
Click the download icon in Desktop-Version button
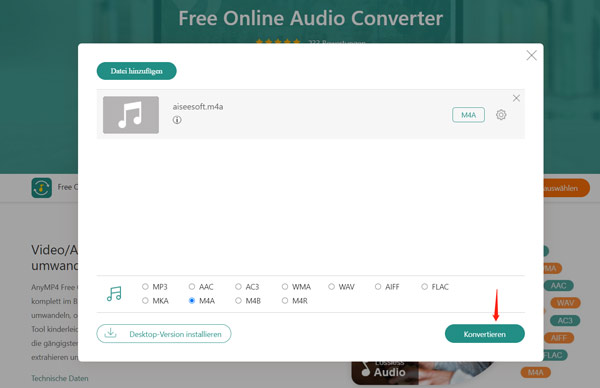pyautogui.click(x=110, y=333)
